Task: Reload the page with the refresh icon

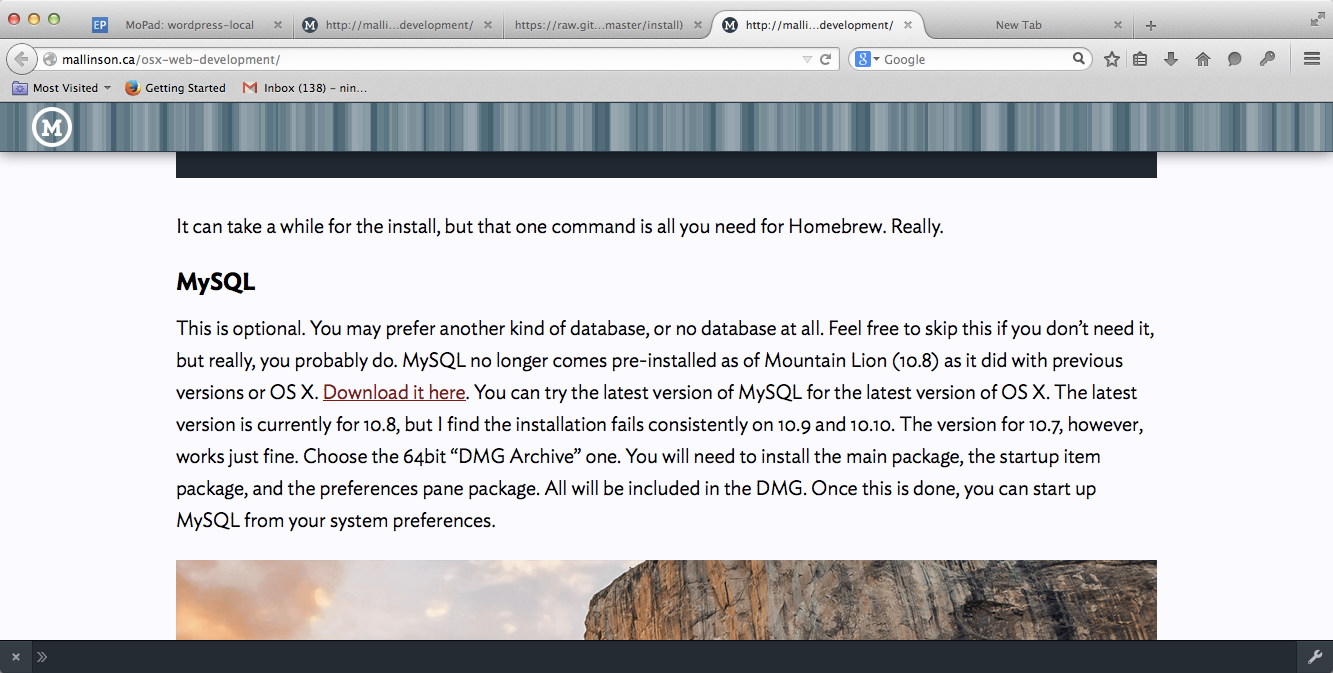Action: click(x=826, y=59)
